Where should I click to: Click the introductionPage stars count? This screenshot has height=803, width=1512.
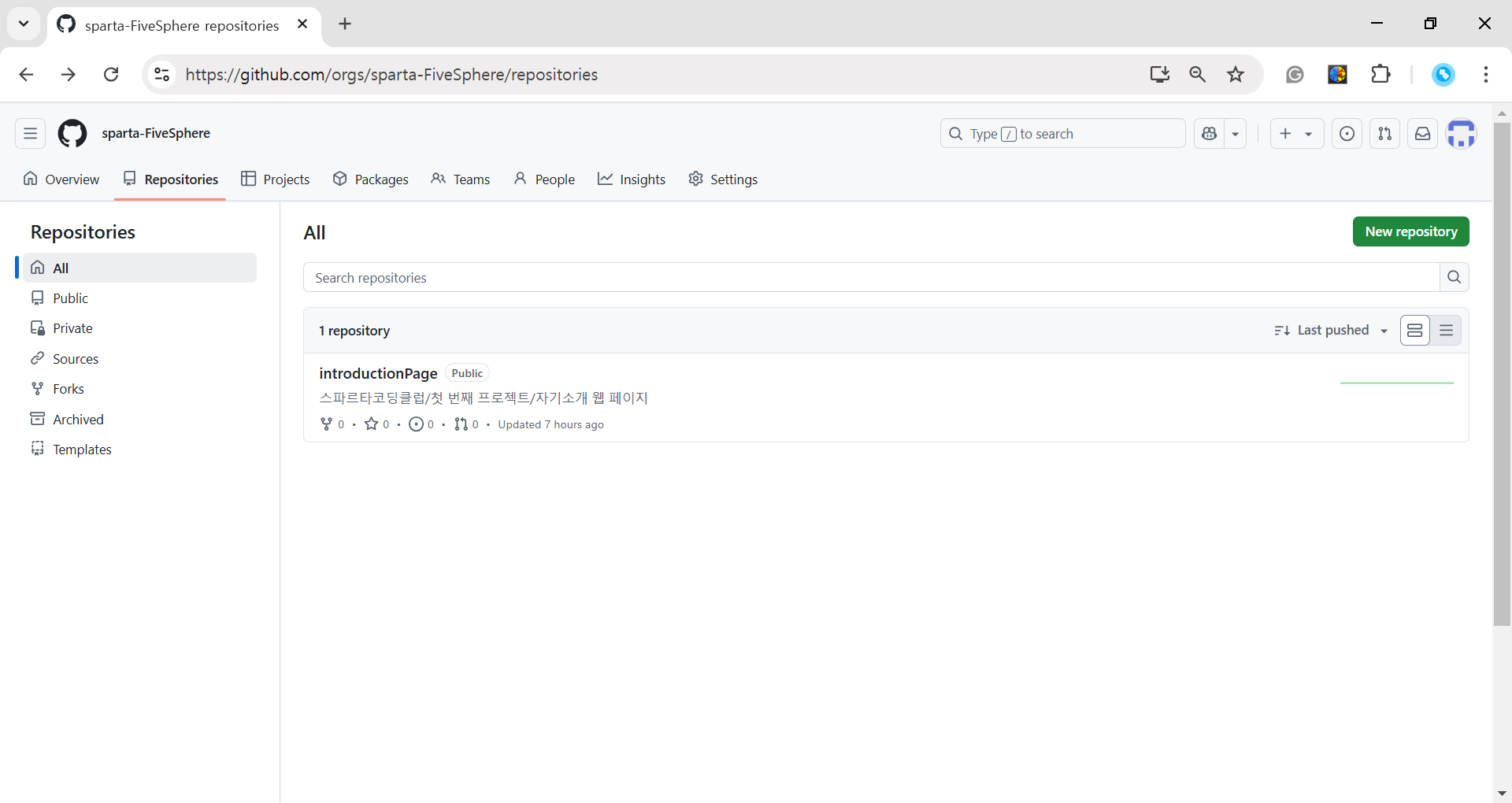377,424
